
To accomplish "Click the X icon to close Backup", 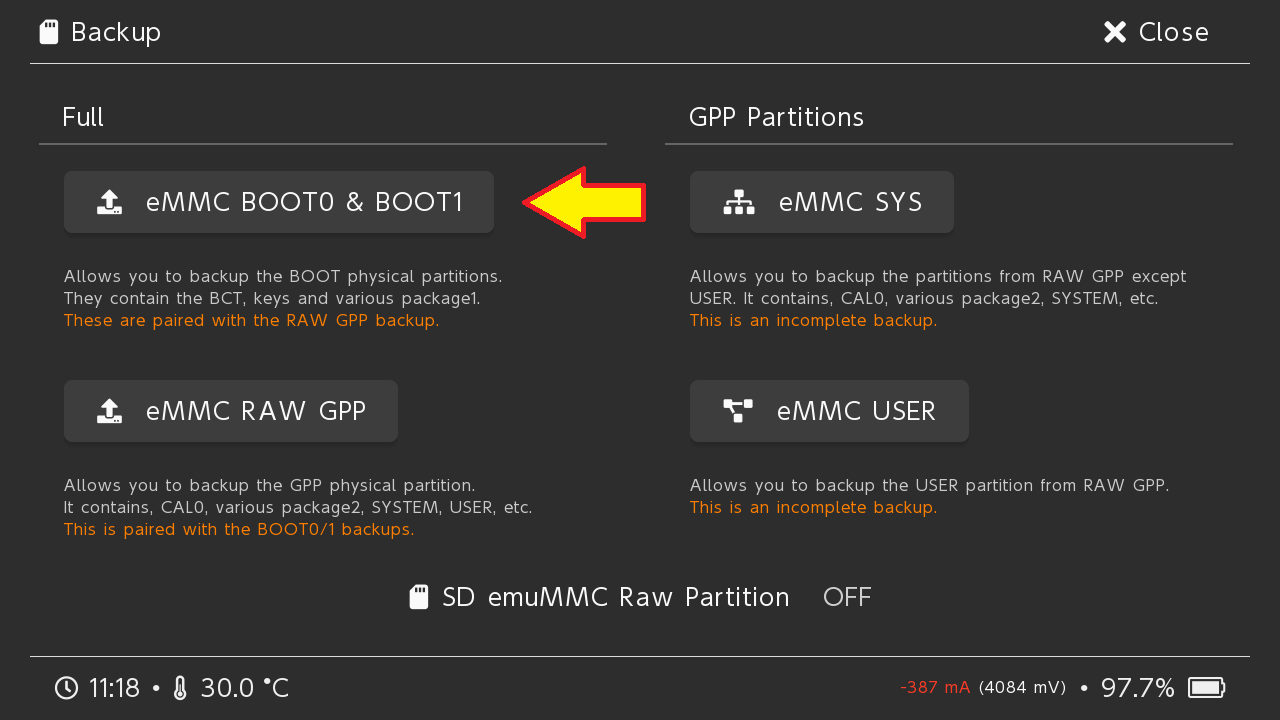I will point(1115,33).
